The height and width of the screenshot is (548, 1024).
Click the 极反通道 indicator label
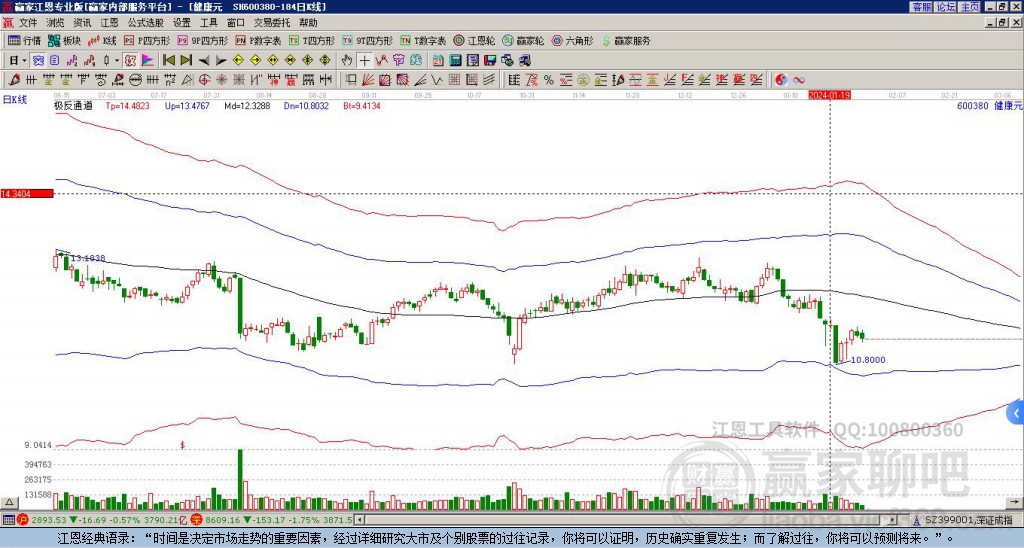tap(73, 105)
